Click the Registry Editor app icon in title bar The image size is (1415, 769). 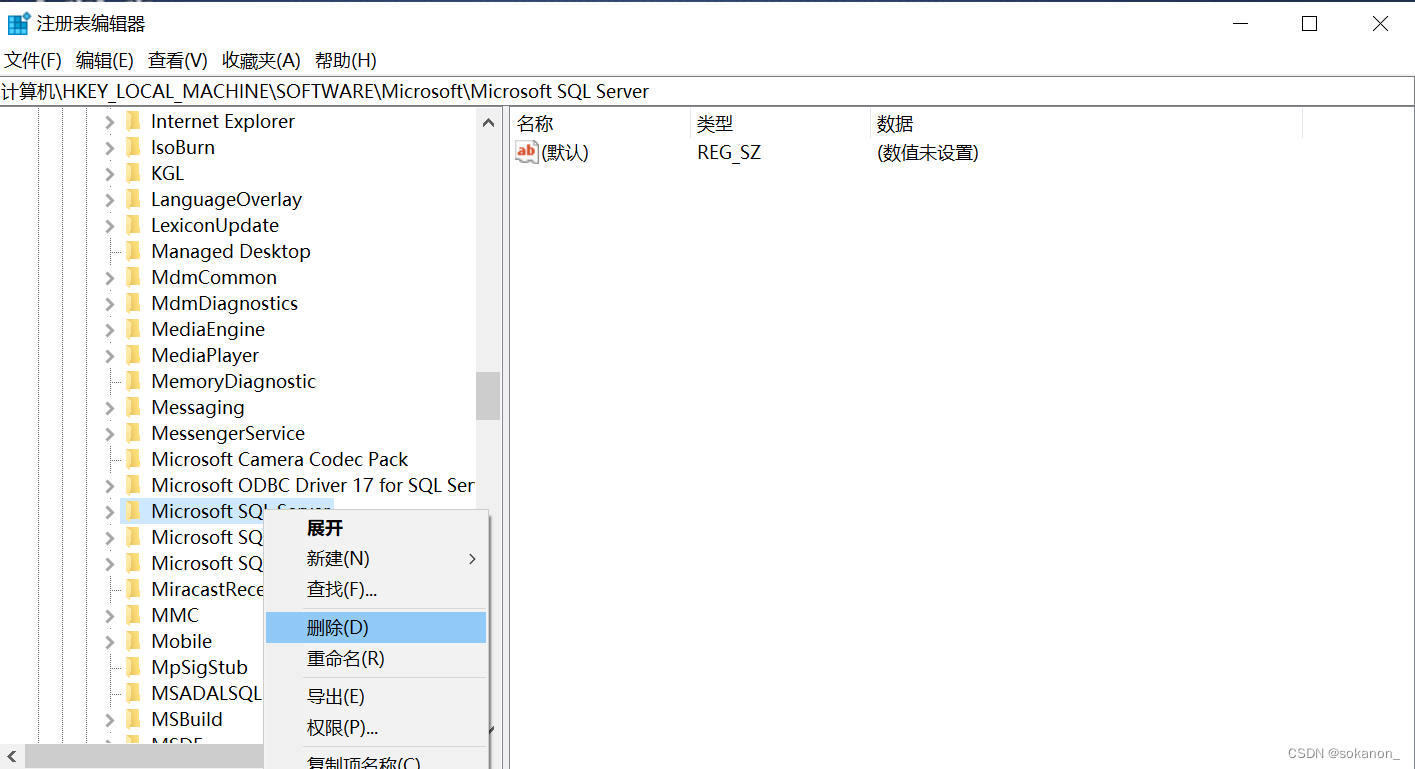tap(18, 24)
